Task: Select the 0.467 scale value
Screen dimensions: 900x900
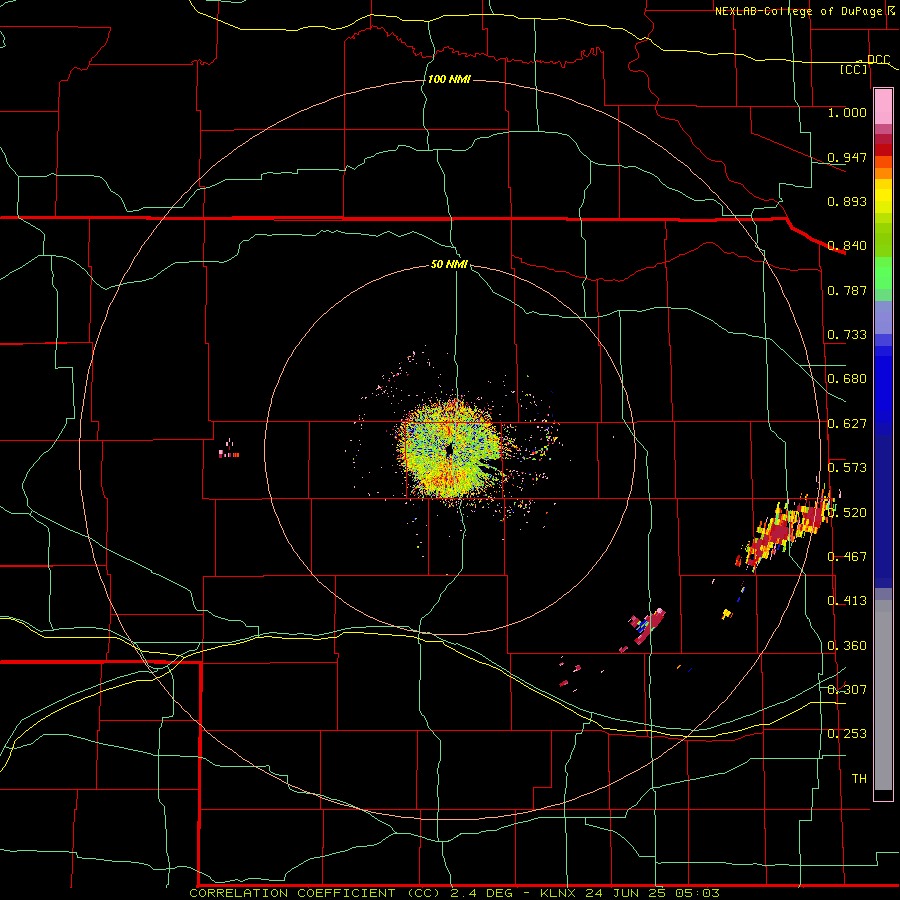Action: click(x=847, y=557)
